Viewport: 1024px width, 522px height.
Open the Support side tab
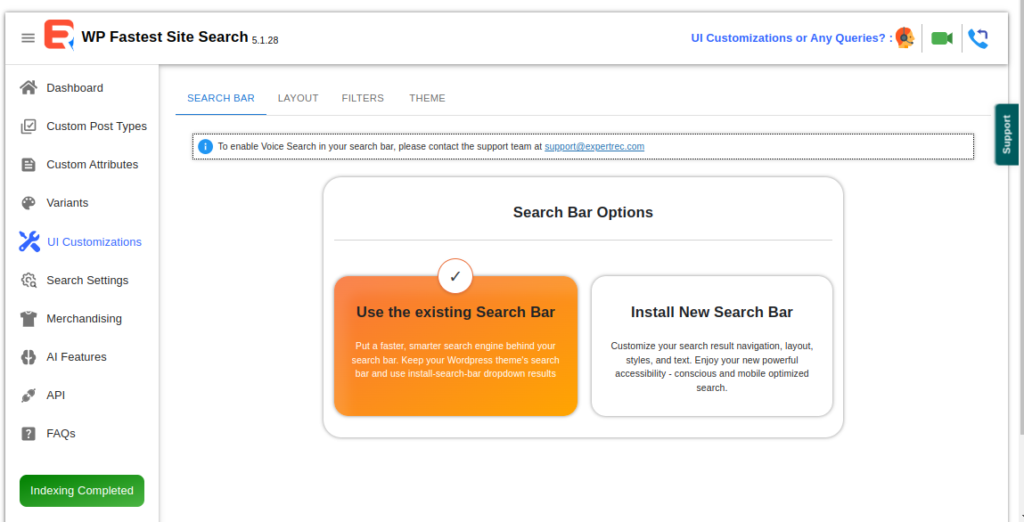tap(1006, 135)
